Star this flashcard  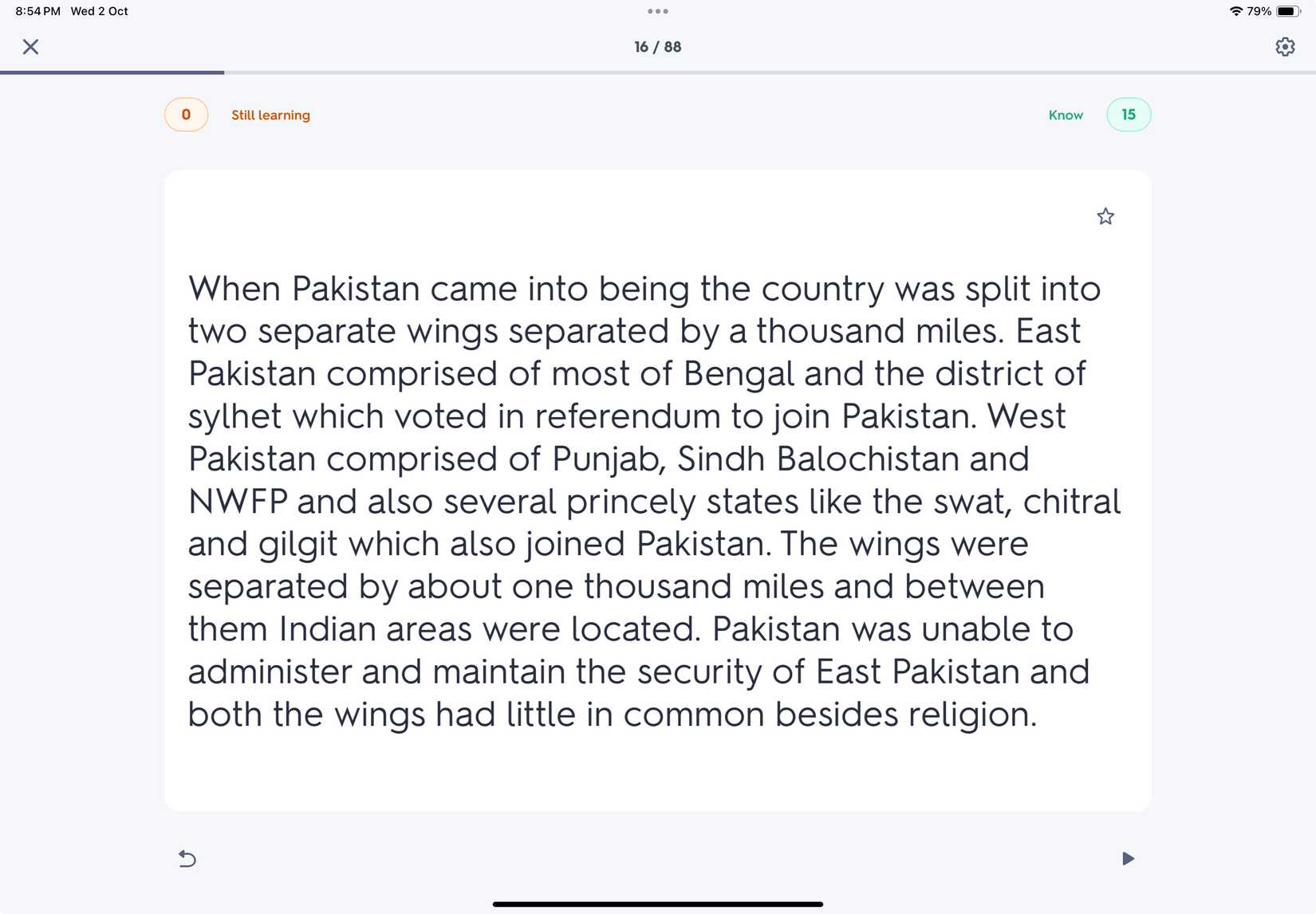click(1105, 216)
